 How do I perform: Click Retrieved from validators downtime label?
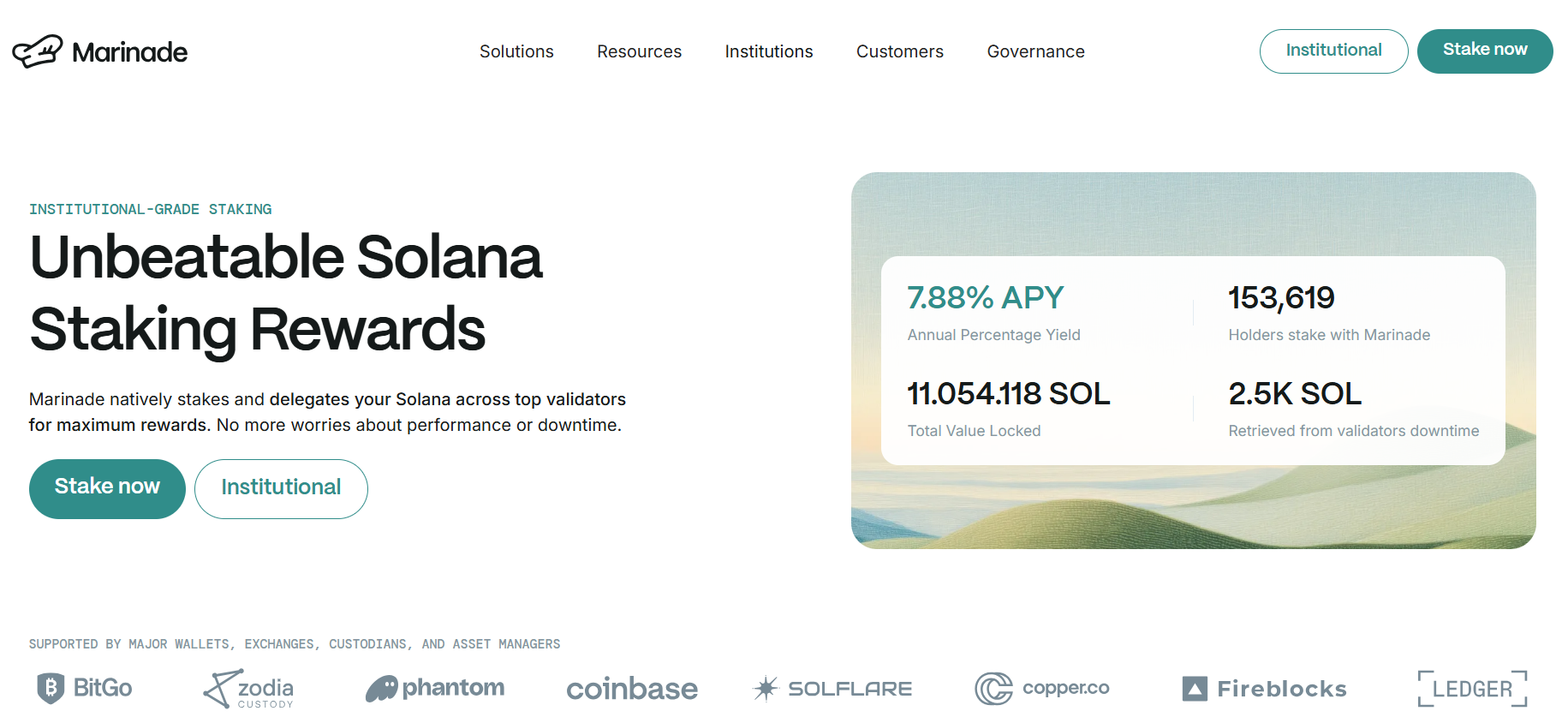pos(1353,431)
